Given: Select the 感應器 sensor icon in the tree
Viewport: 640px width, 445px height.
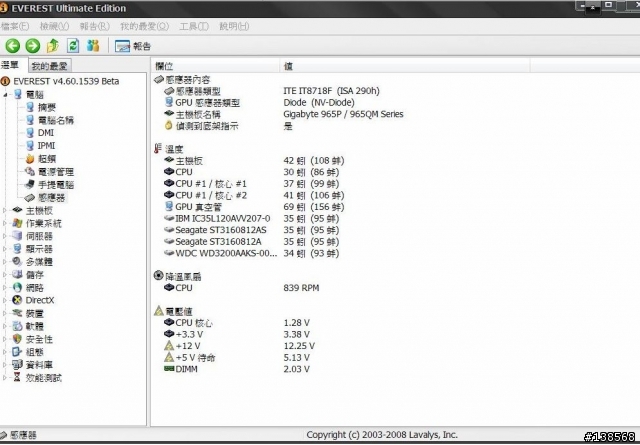Looking at the screenshot, I should pos(30,198).
